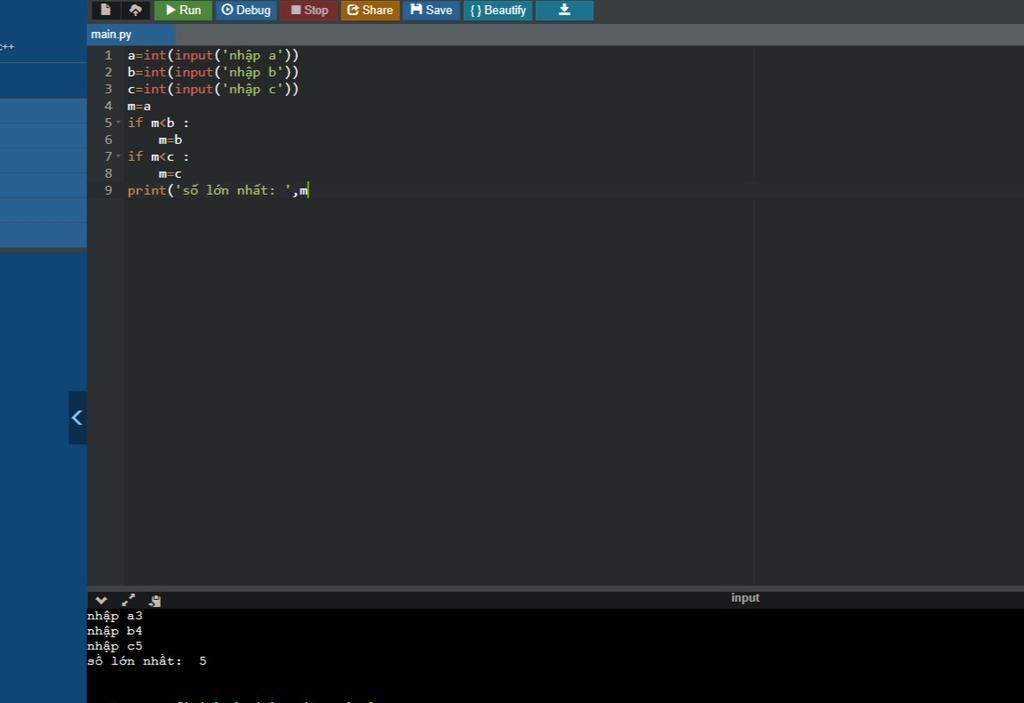Share the code
This screenshot has height=703, width=1024.
(370, 10)
